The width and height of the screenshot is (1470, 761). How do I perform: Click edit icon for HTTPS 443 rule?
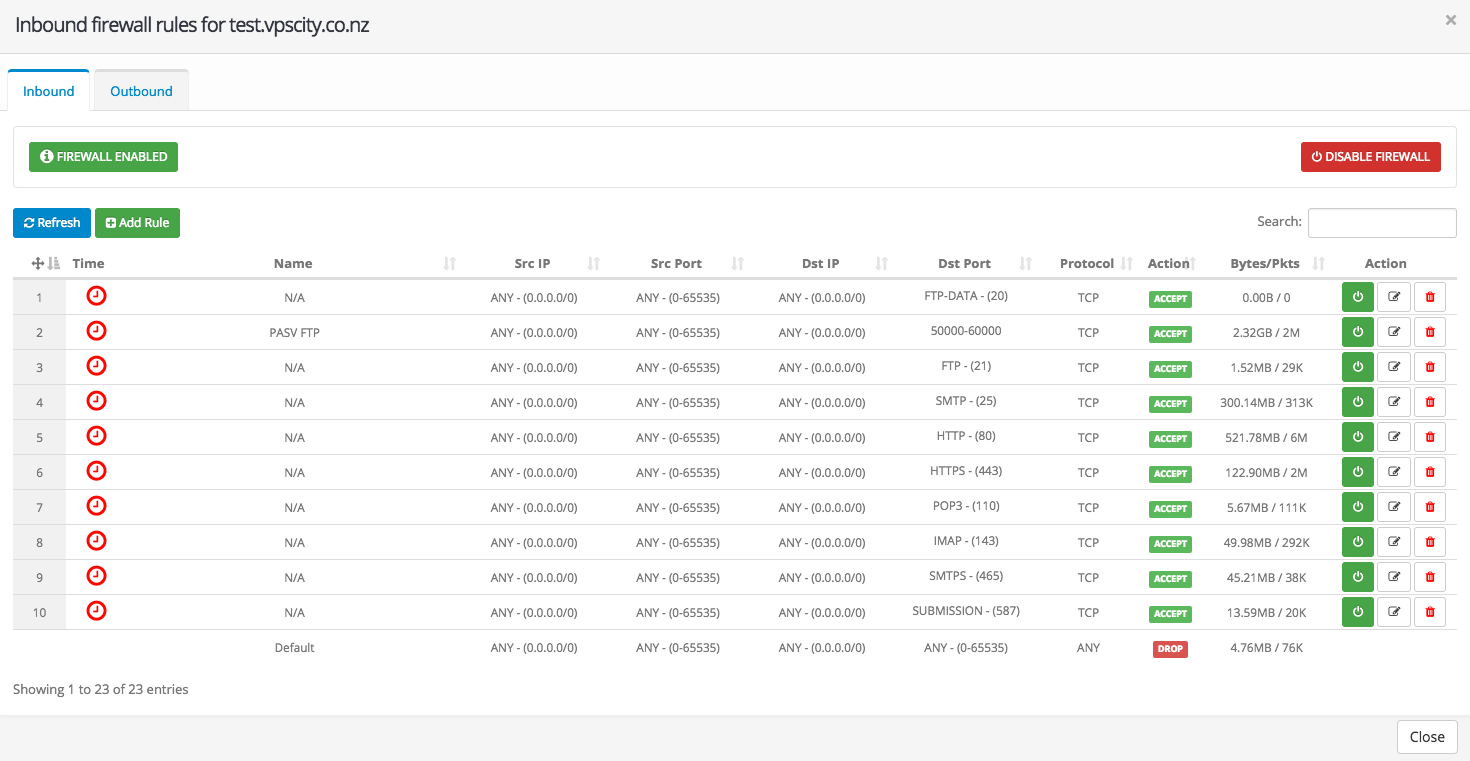[x=1394, y=472]
